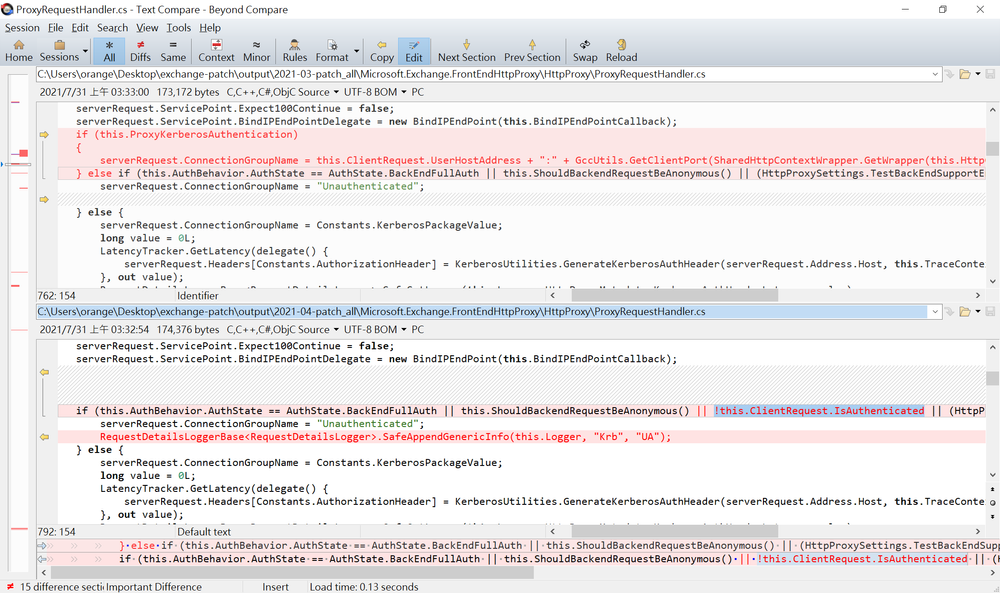The image size is (1000, 593).
Task: Expand the Format dropdown arrow
Action: coord(357,50)
